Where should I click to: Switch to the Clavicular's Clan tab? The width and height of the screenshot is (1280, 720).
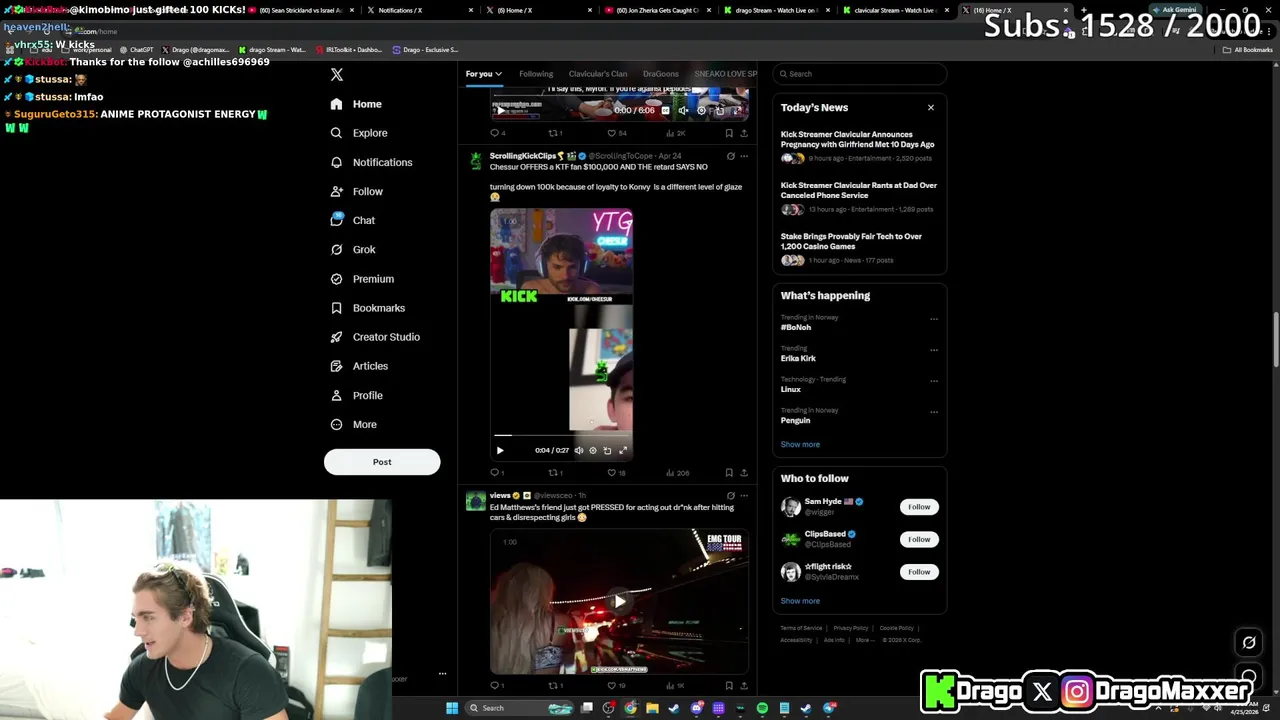(x=598, y=74)
